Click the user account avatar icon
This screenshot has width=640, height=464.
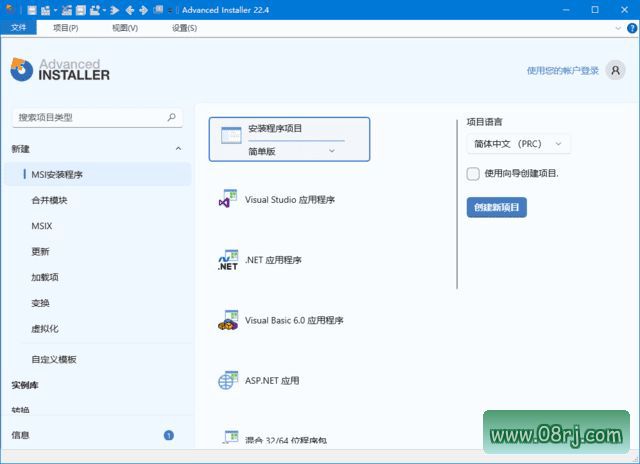(x=615, y=71)
